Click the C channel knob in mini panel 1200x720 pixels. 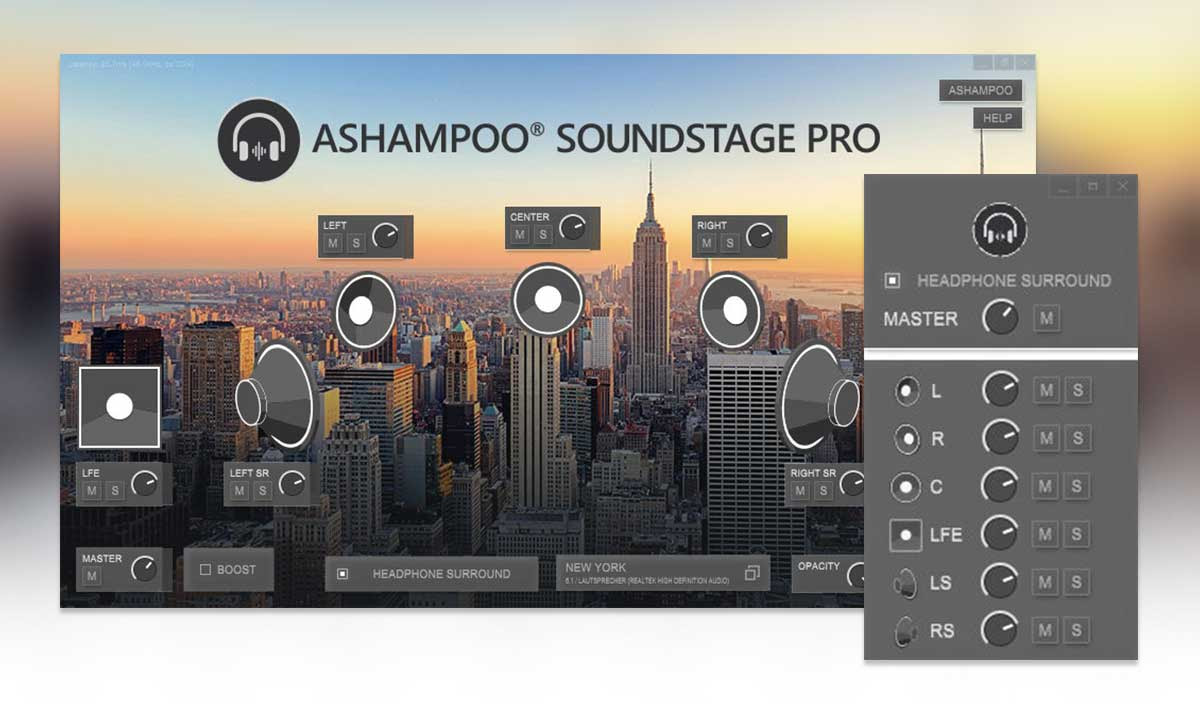[x=1000, y=485]
